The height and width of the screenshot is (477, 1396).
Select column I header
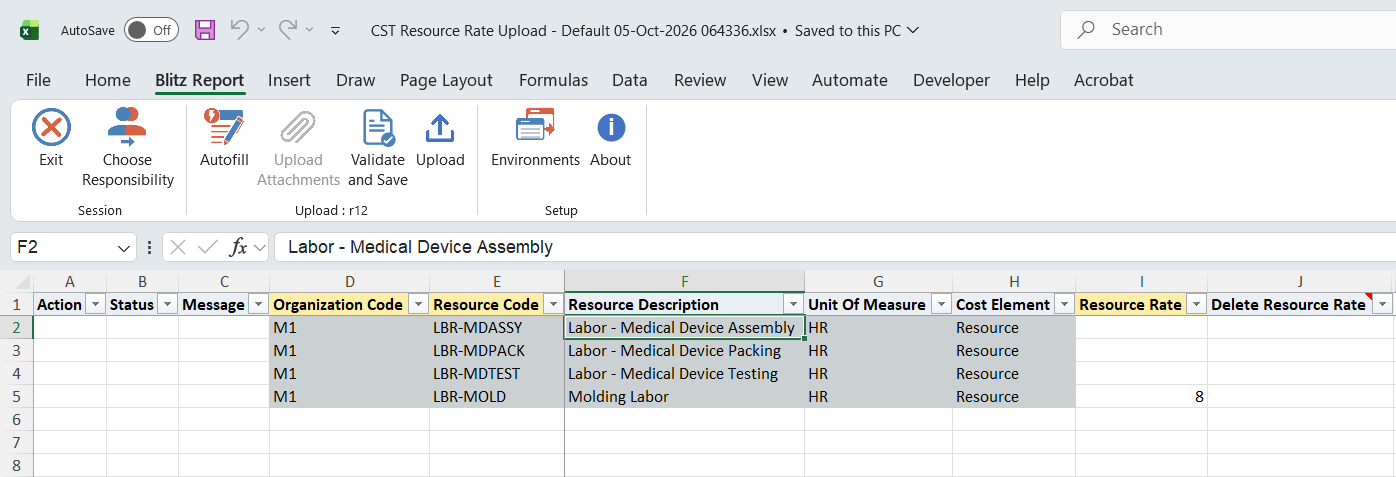tap(1142, 282)
